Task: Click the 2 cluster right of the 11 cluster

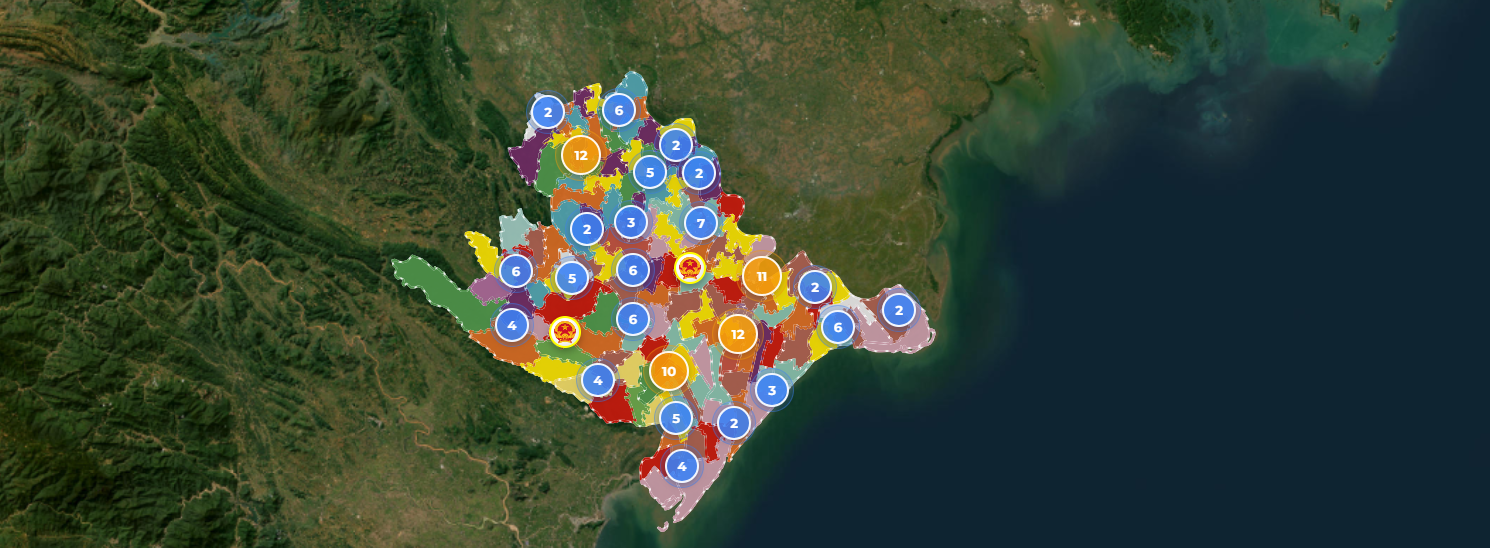Action: pos(815,288)
